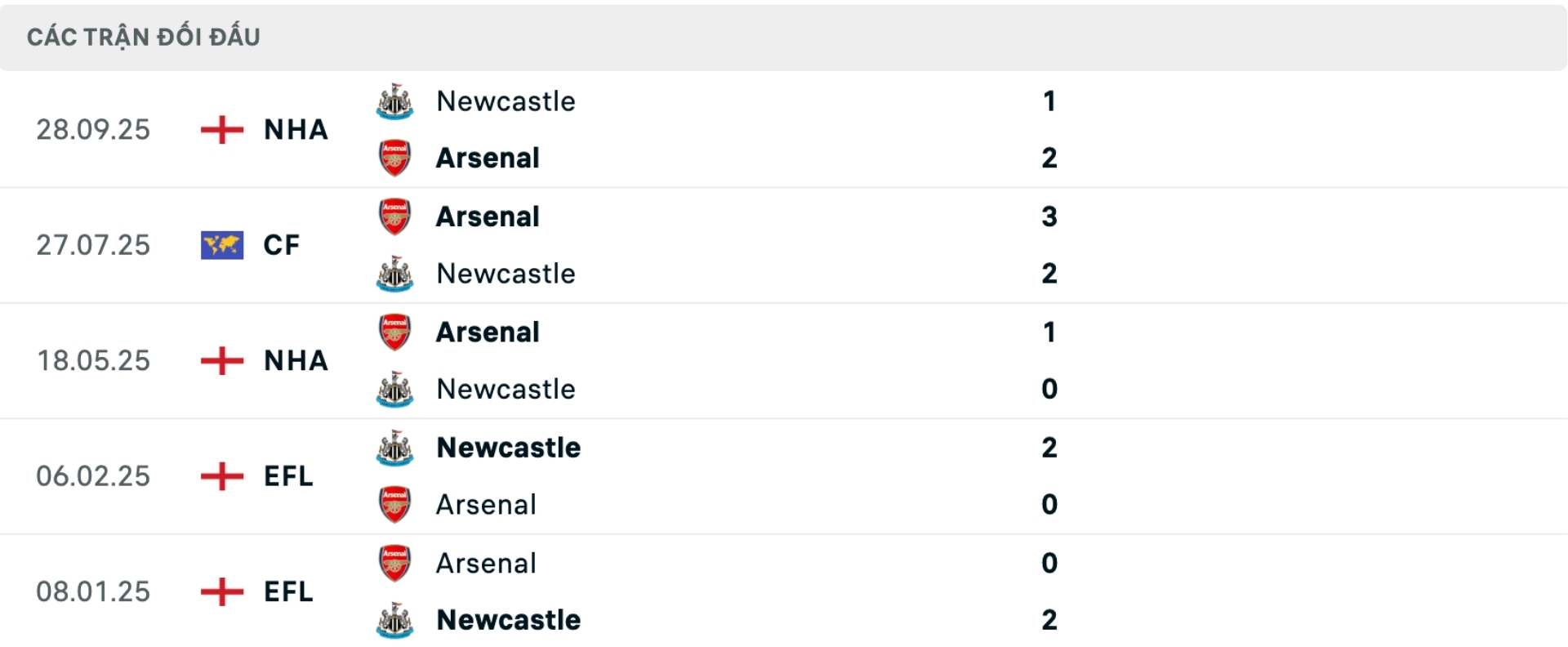Open Newcastle team name in 27.07.25 match
The width and height of the screenshot is (1568, 647).
click(506, 274)
